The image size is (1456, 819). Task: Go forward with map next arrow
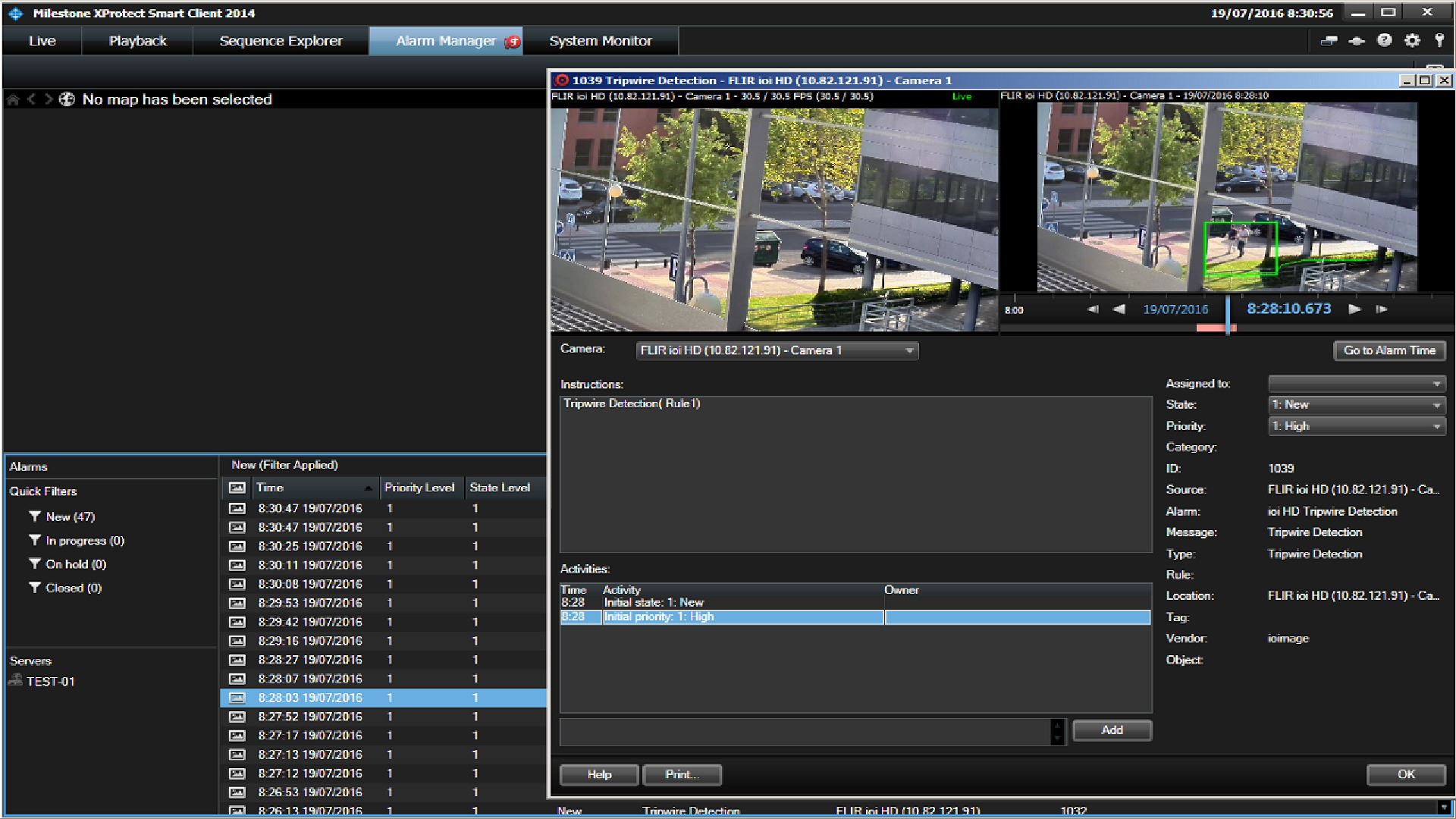pyautogui.click(x=49, y=99)
